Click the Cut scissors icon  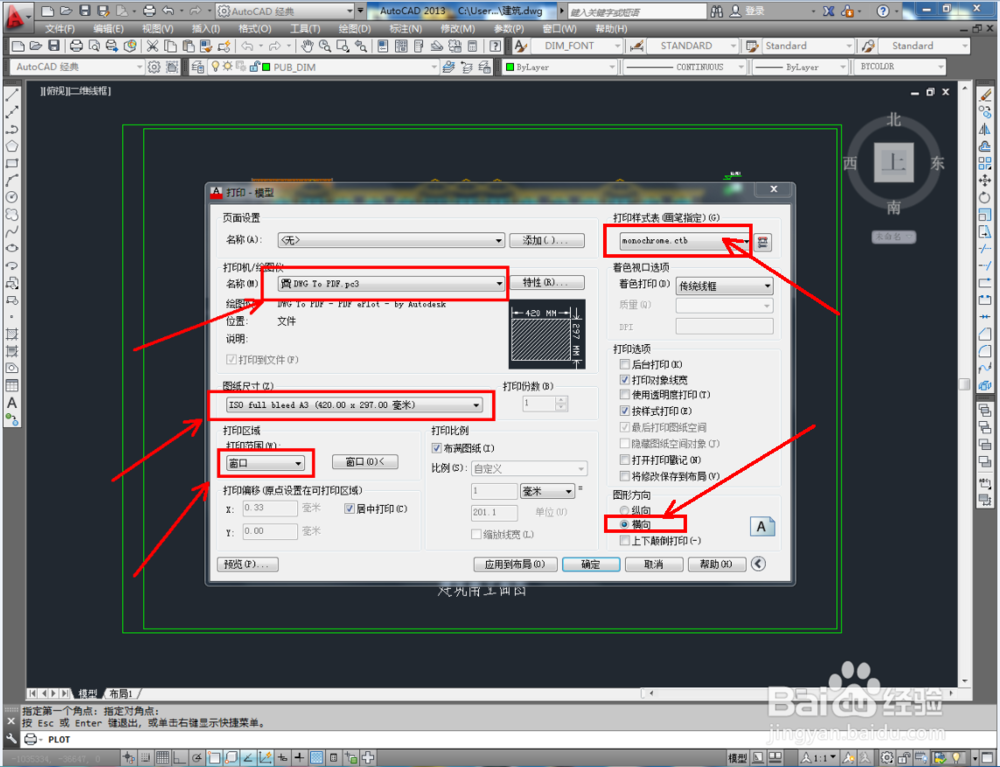(x=152, y=46)
